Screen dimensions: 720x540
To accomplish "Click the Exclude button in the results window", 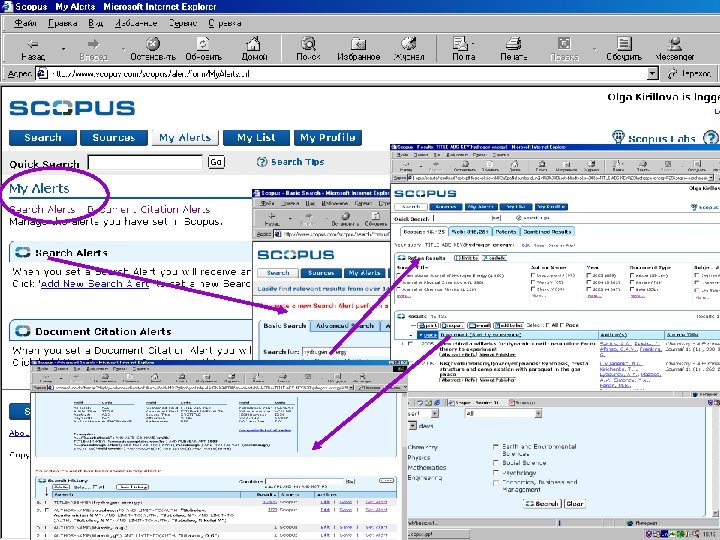I will point(494,258).
